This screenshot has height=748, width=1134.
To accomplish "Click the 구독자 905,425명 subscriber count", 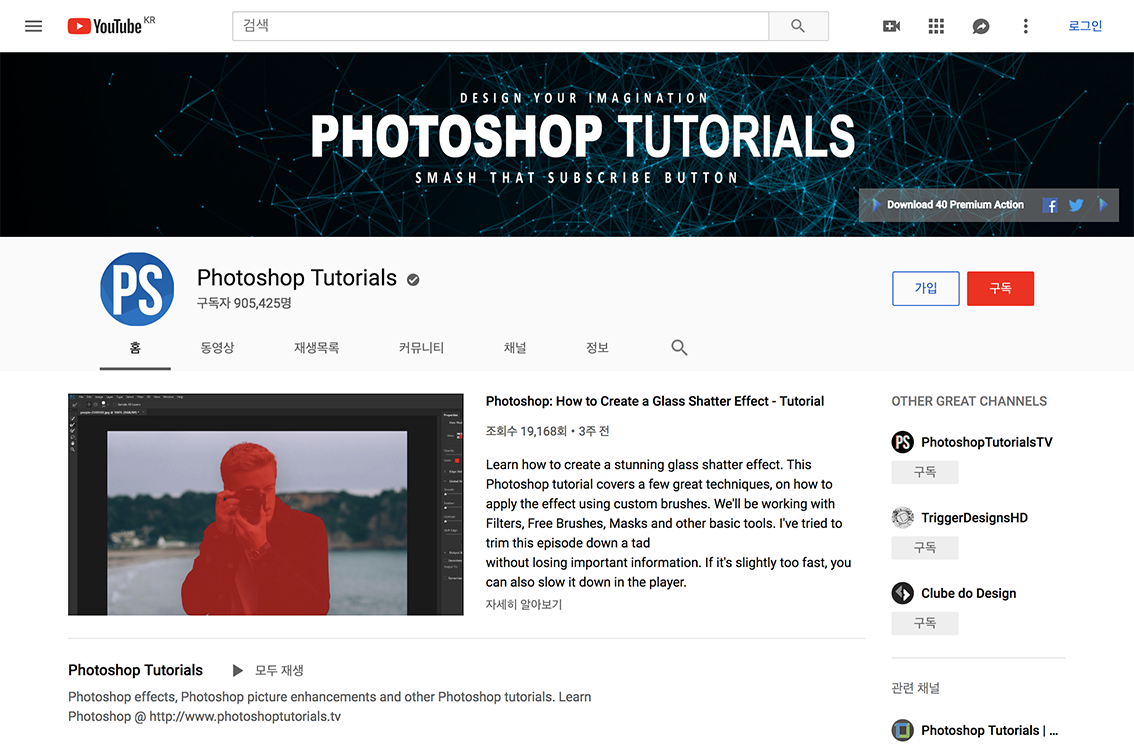I will [x=244, y=303].
